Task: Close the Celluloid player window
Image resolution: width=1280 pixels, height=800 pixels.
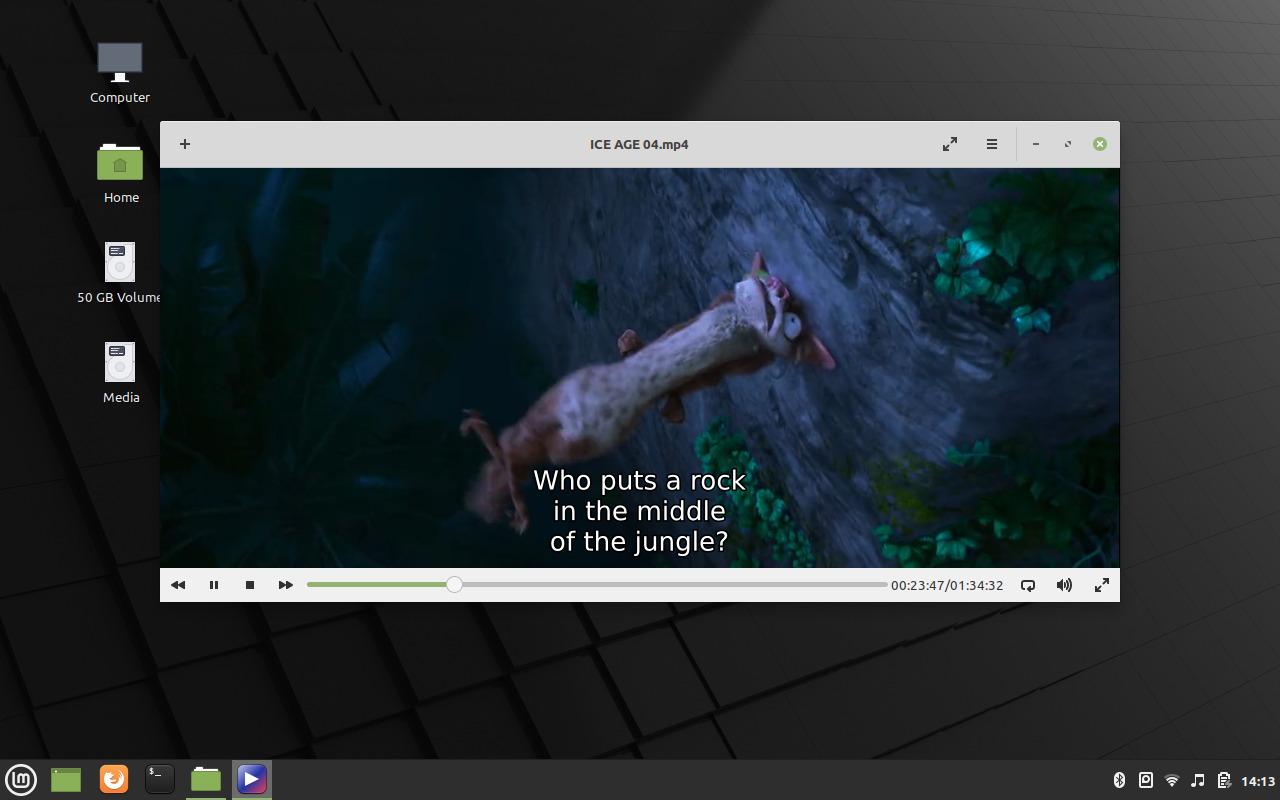Action: pyautogui.click(x=1100, y=144)
